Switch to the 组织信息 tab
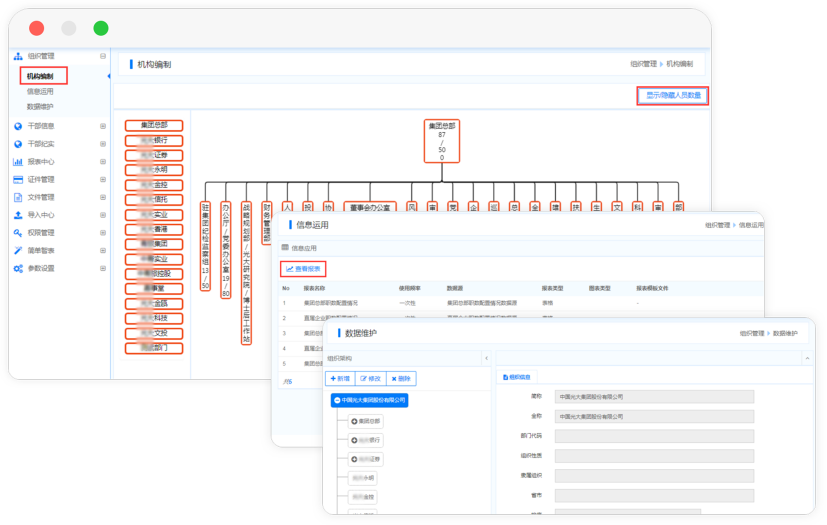Screen dimensions: 827x525 pos(519,377)
